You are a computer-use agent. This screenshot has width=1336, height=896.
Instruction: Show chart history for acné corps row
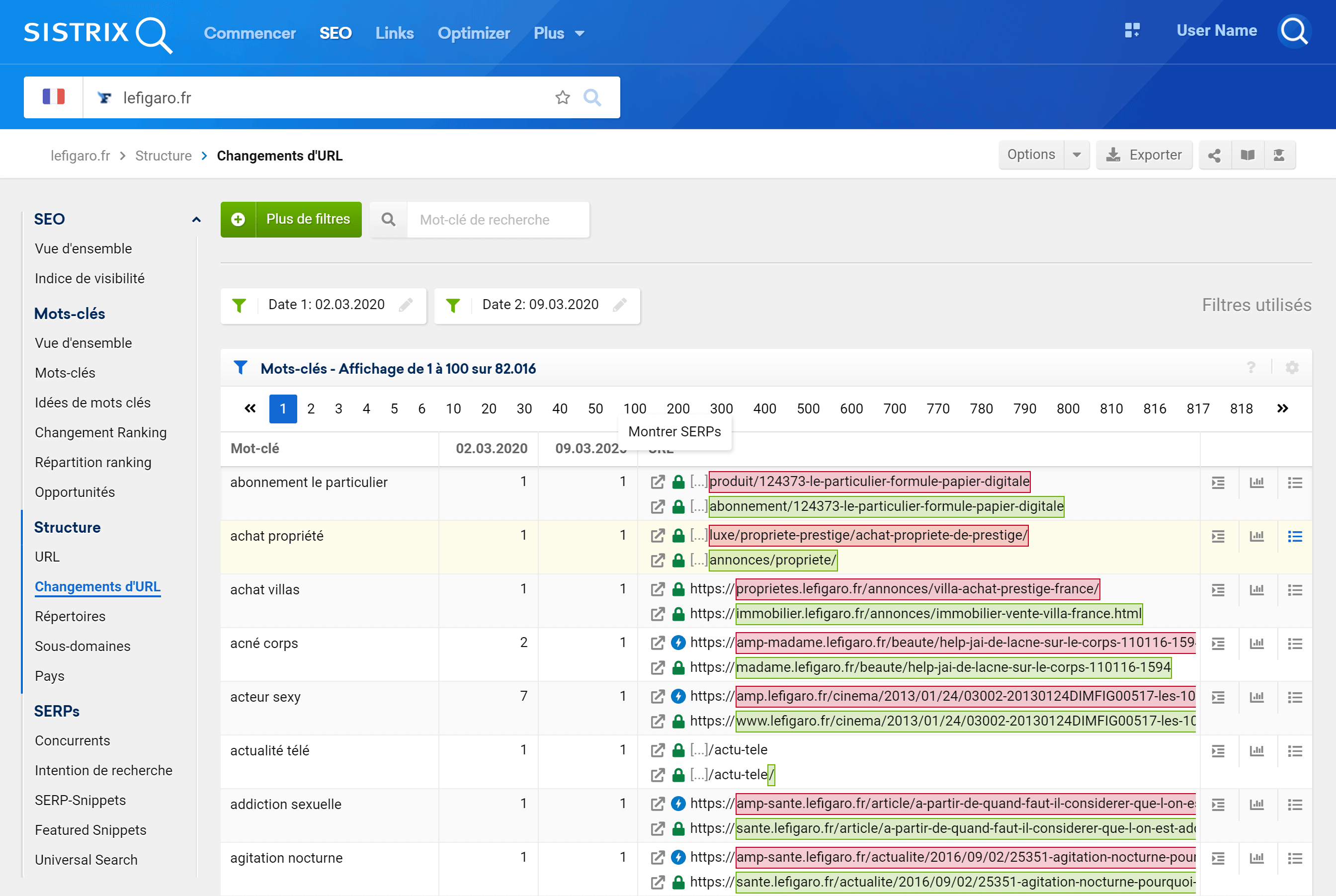(x=1256, y=644)
